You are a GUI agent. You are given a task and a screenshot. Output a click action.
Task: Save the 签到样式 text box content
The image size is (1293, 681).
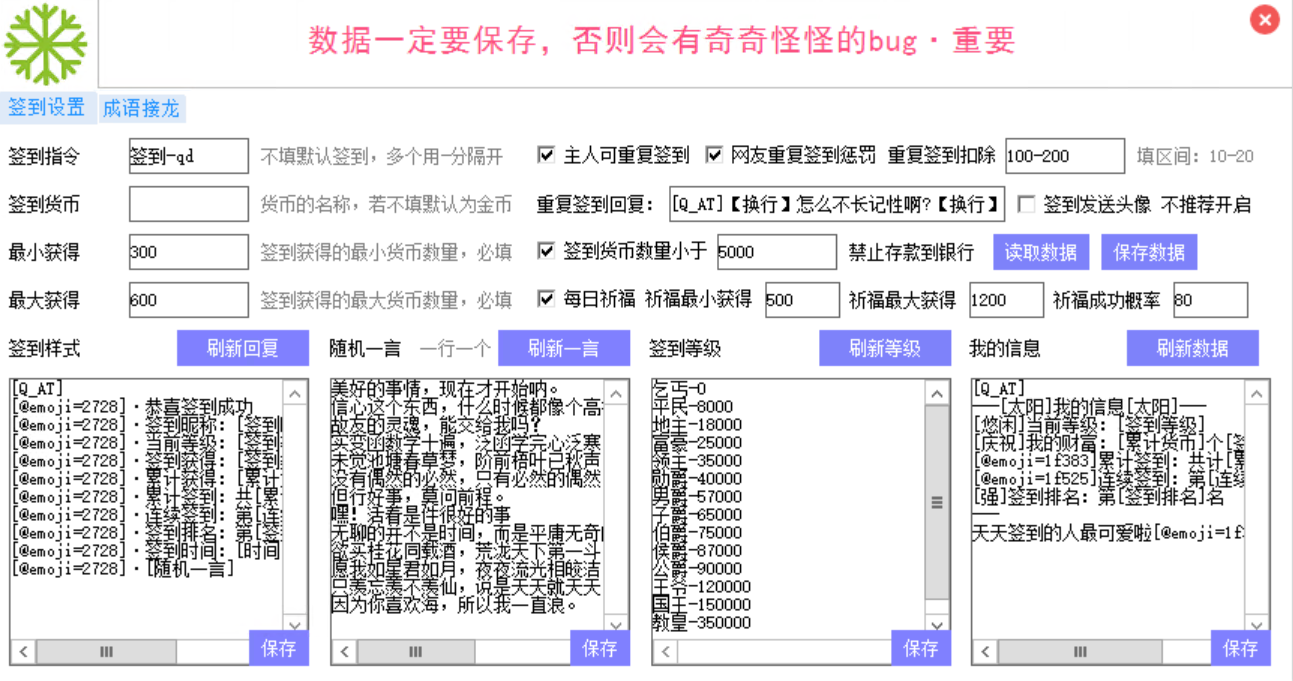click(279, 648)
